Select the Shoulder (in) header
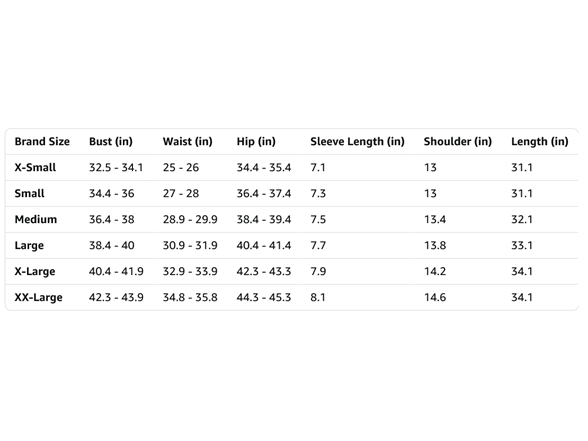 click(x=458, y=142)
